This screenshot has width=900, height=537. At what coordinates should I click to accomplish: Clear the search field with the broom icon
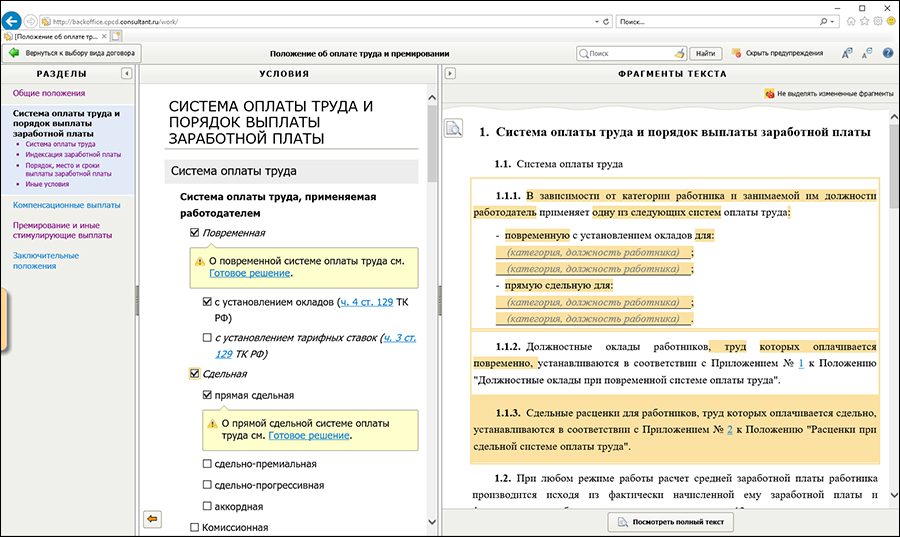point(679,53)
